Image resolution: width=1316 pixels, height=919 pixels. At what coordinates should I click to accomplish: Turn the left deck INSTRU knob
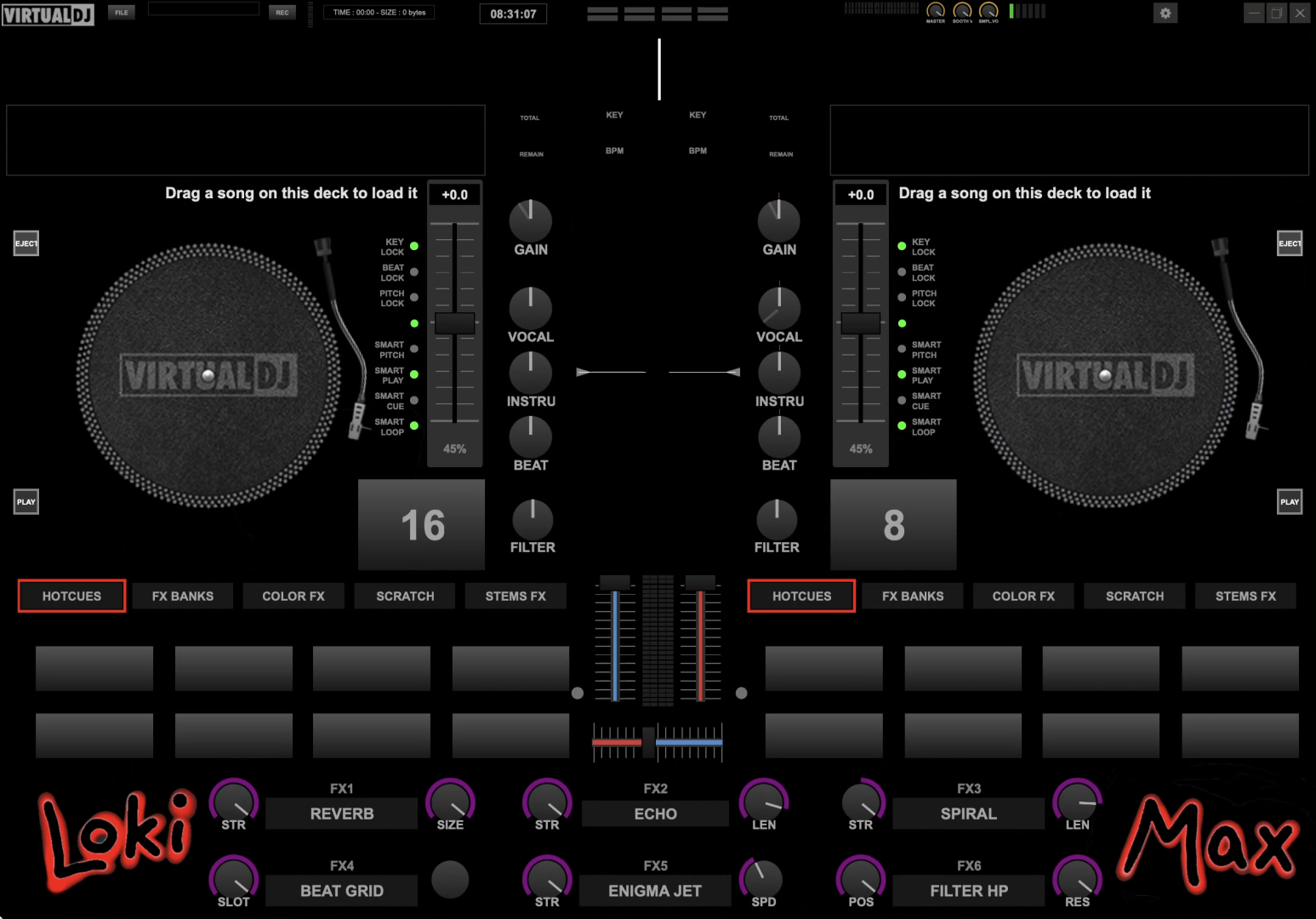pyautogui.click(x=531, y=373)
